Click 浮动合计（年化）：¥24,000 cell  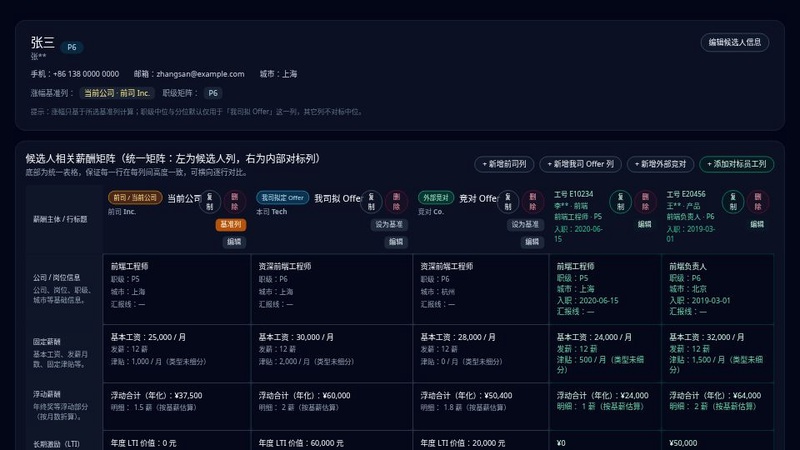pyautogui.click(x=605, y=406)
